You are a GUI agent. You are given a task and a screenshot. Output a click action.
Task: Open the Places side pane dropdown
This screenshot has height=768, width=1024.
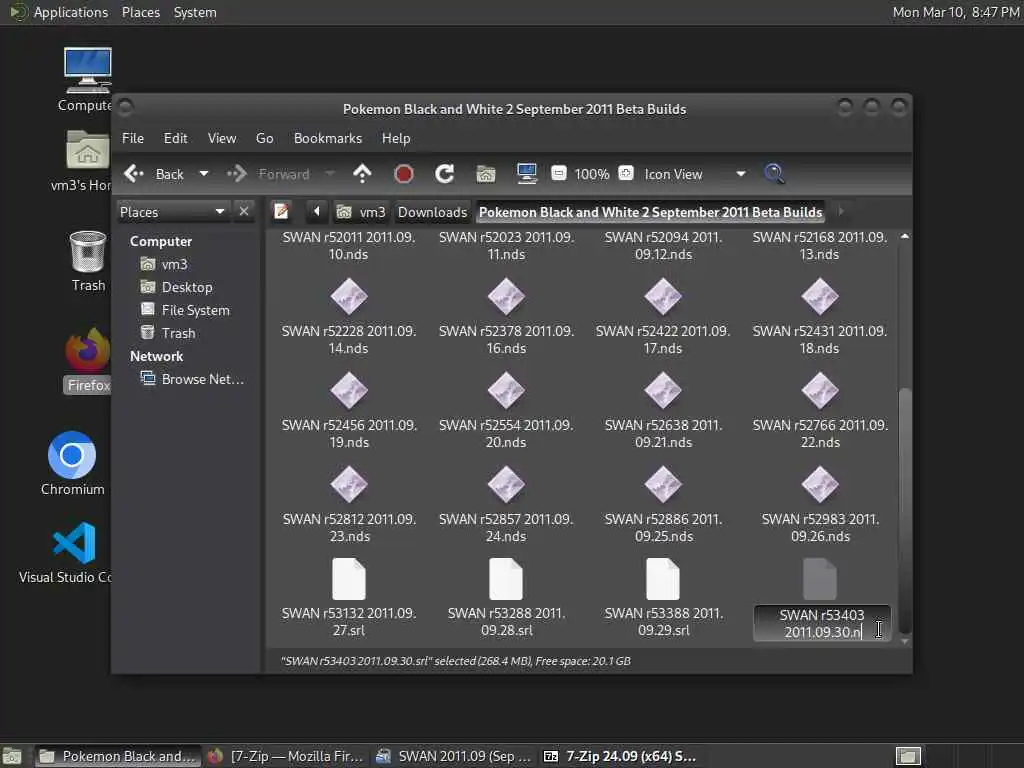[173, 212]
